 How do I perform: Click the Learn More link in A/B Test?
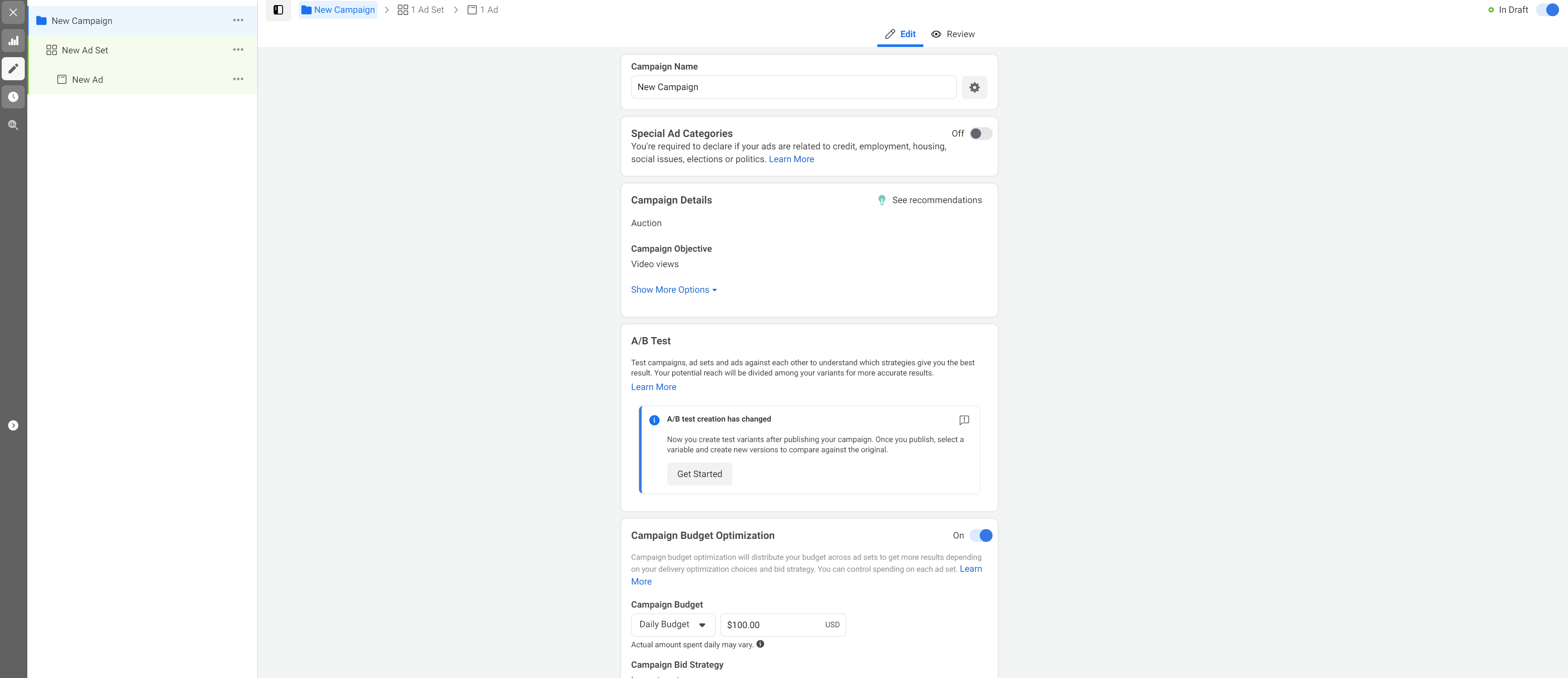tap(653, 387)
